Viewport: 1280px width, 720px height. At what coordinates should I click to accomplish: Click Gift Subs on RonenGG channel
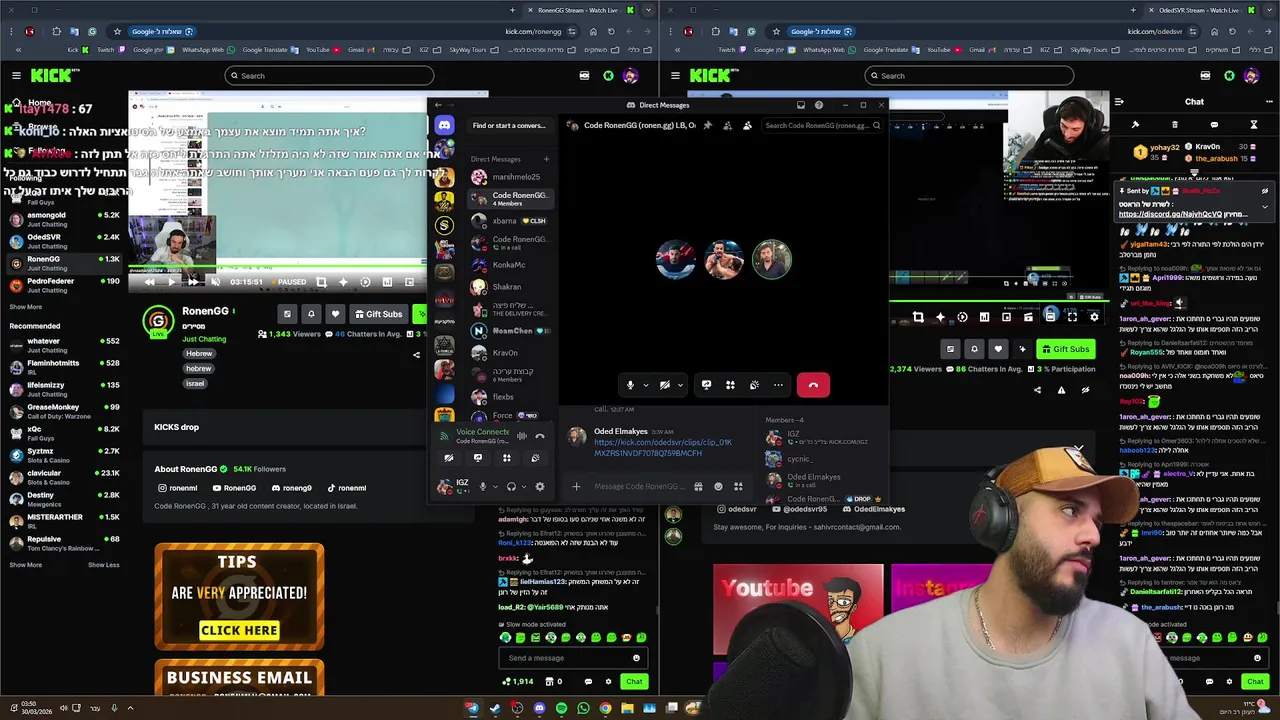coord(379,314)
